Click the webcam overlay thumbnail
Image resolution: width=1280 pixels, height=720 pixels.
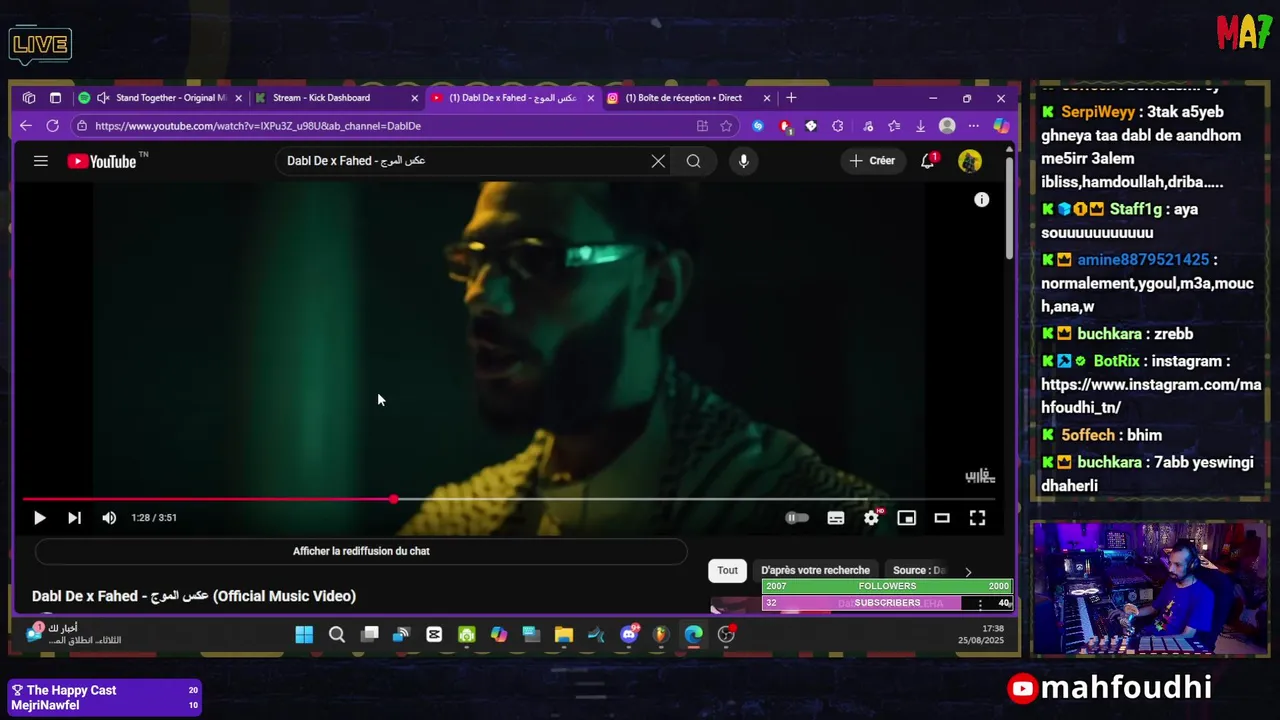click(1150, 588)
